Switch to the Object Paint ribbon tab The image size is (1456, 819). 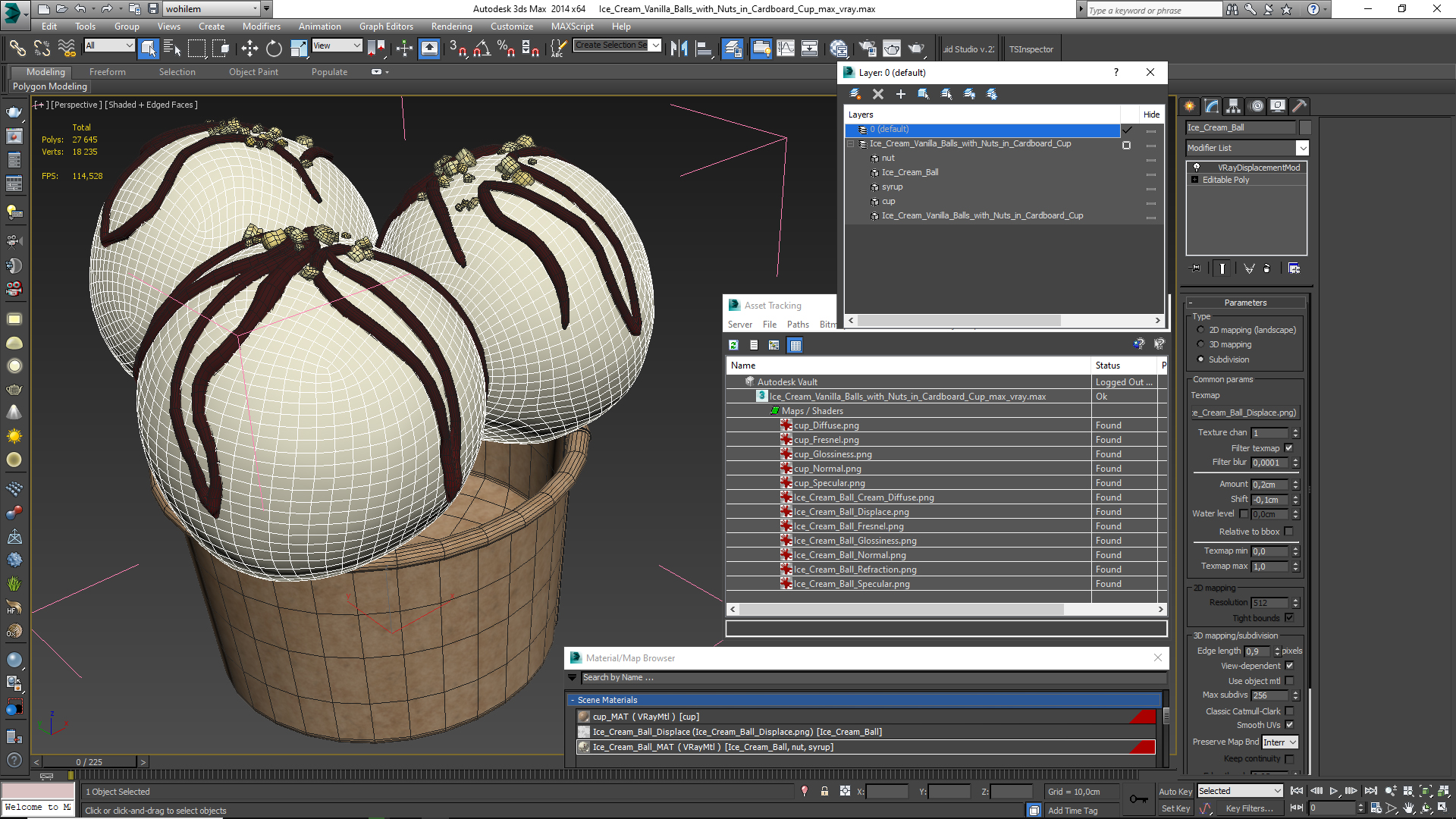pyautogui.click(x=253, y=72)
